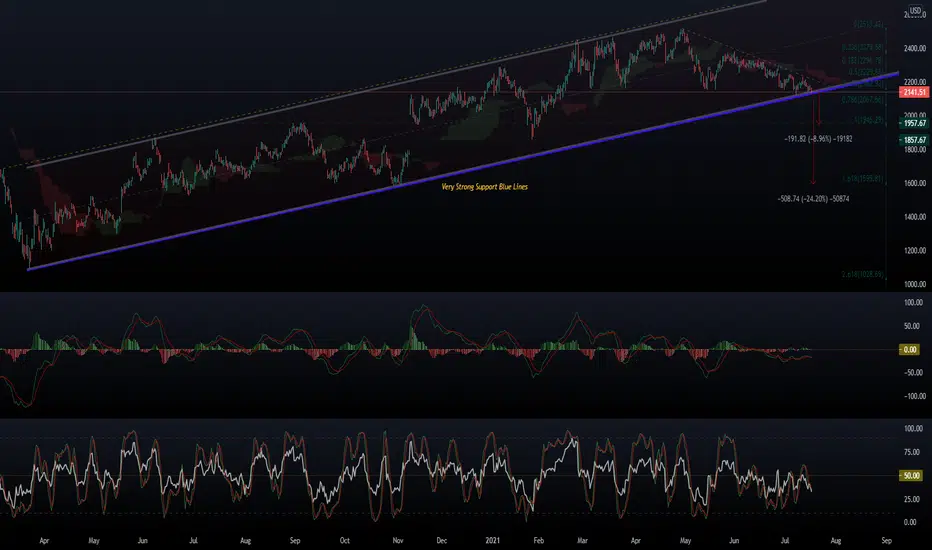Click the Oct label on the time axis
This screenshot has width=932, height=550.
pyautogui.click(x=345, y=540)
